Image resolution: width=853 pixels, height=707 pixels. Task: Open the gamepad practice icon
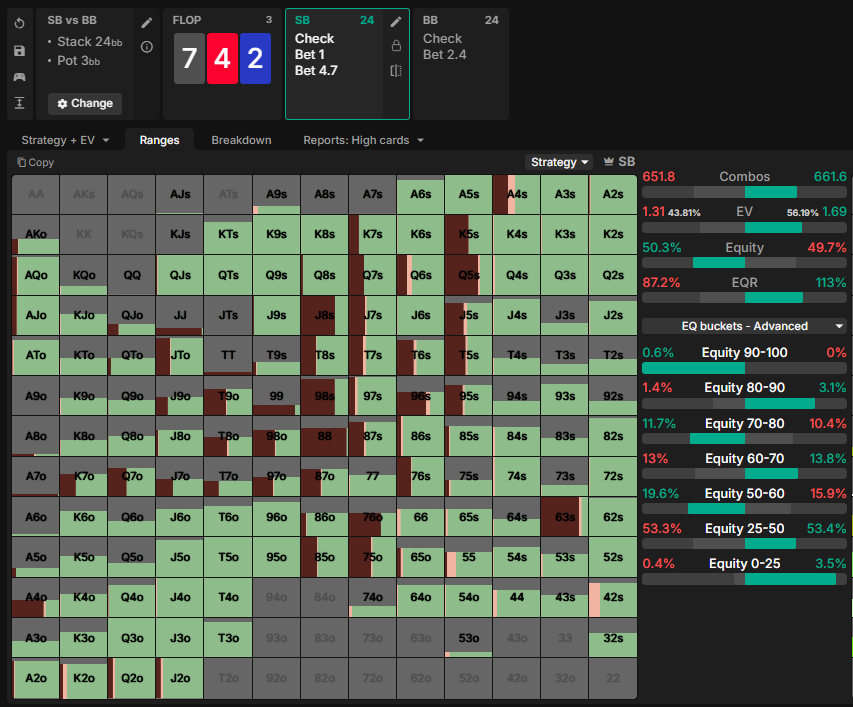pos(19,76)
